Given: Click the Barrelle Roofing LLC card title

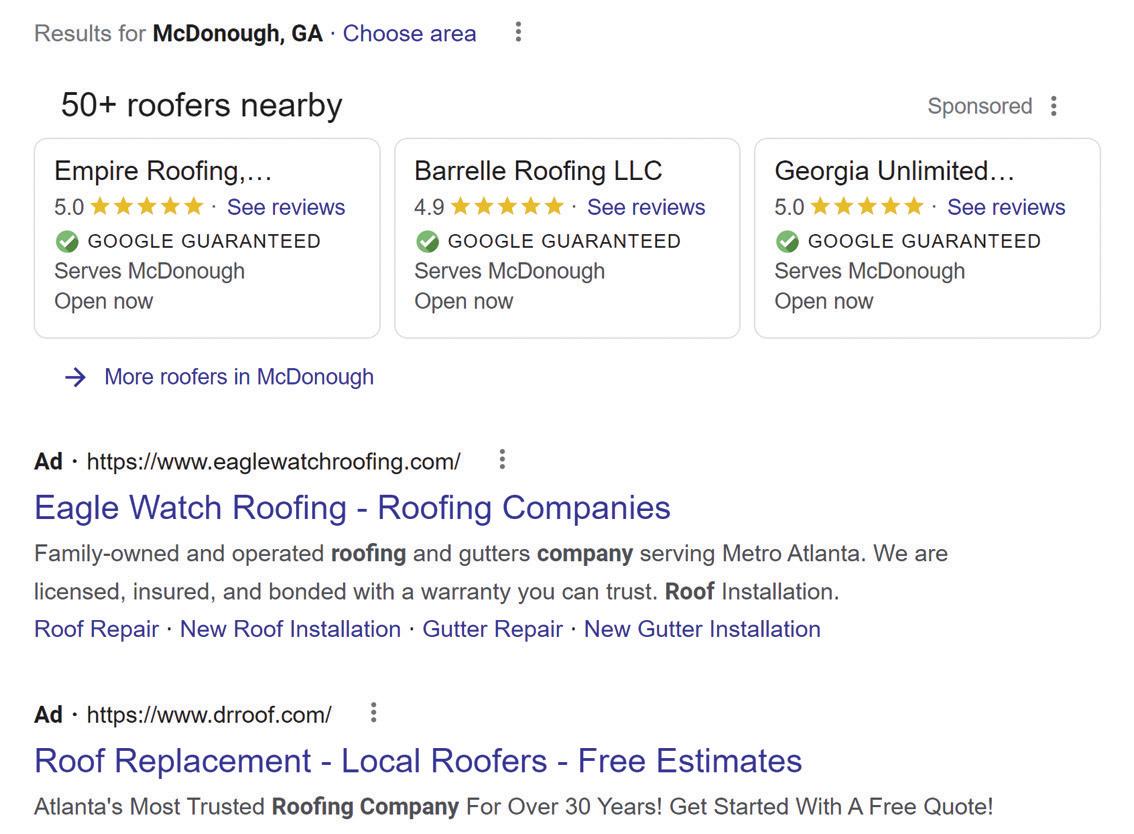Looking at the screenshot, I should pos(538,171).
